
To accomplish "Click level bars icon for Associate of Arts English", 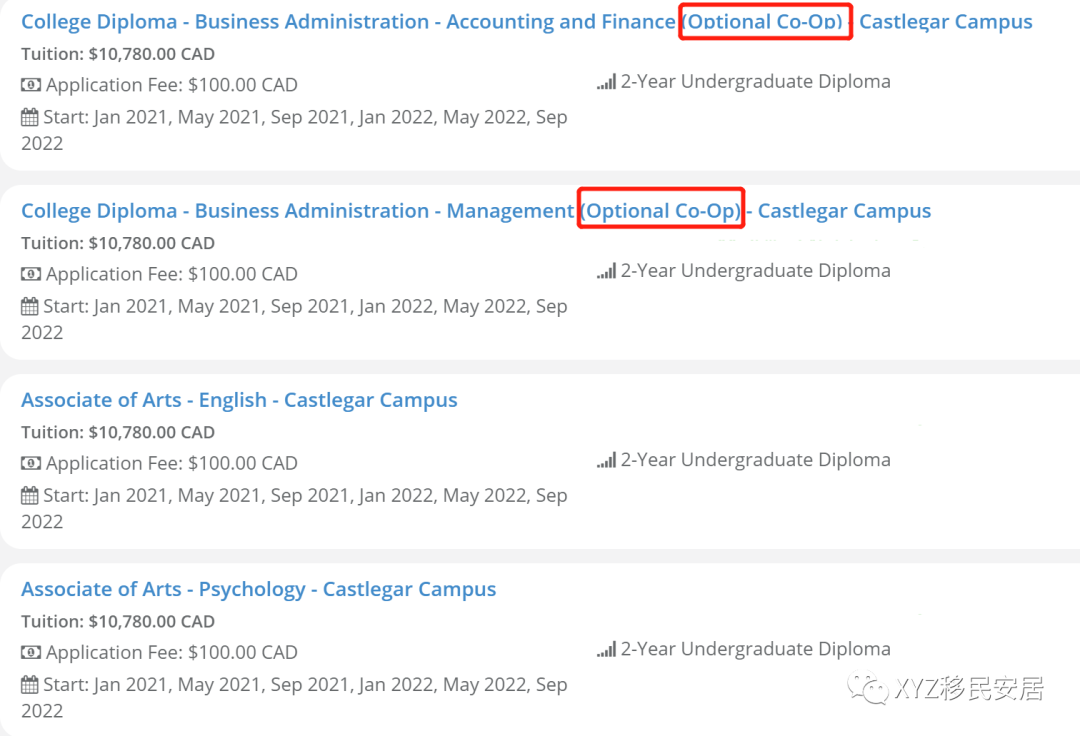I will 606,460.
